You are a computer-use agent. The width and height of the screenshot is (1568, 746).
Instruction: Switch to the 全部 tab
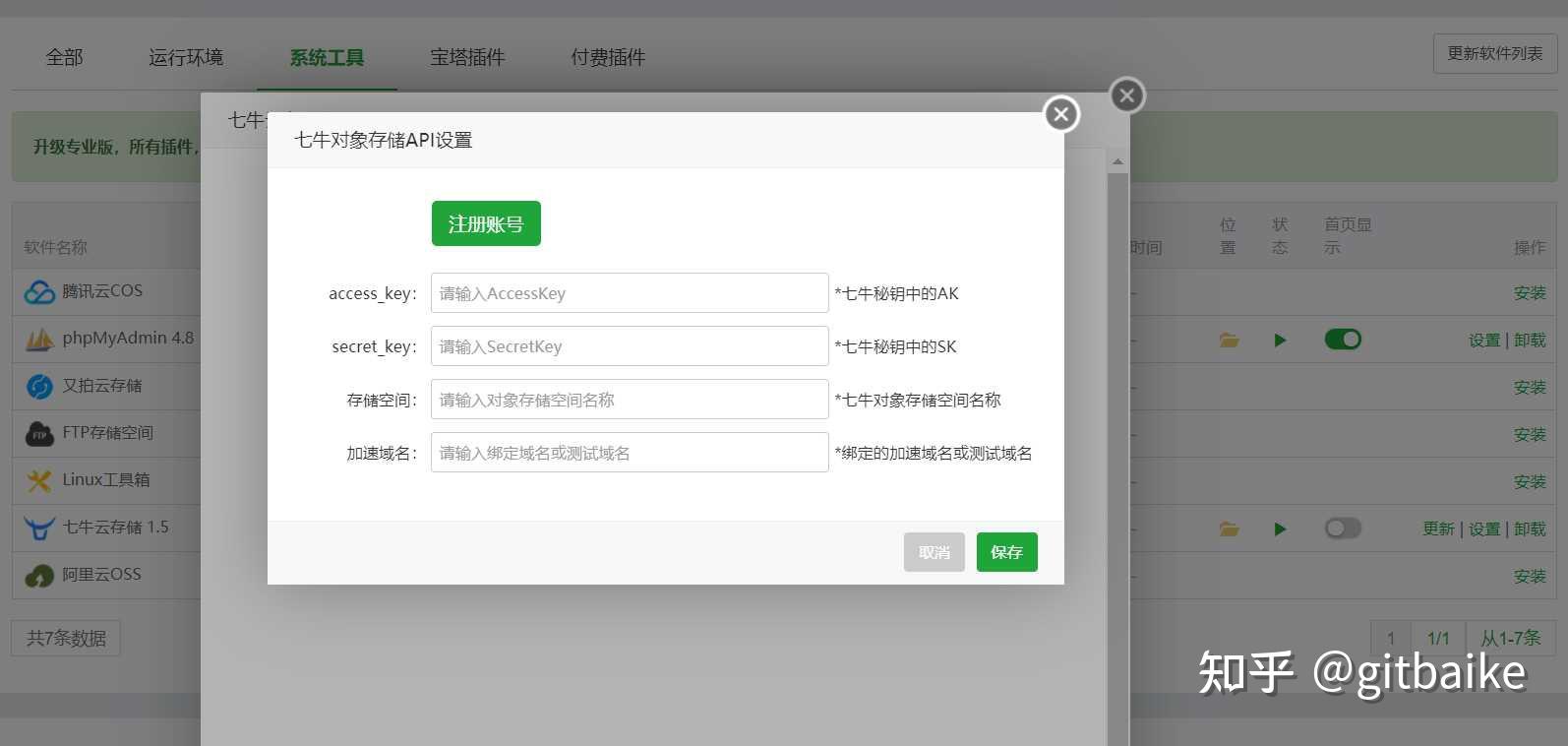coord(64,57)
